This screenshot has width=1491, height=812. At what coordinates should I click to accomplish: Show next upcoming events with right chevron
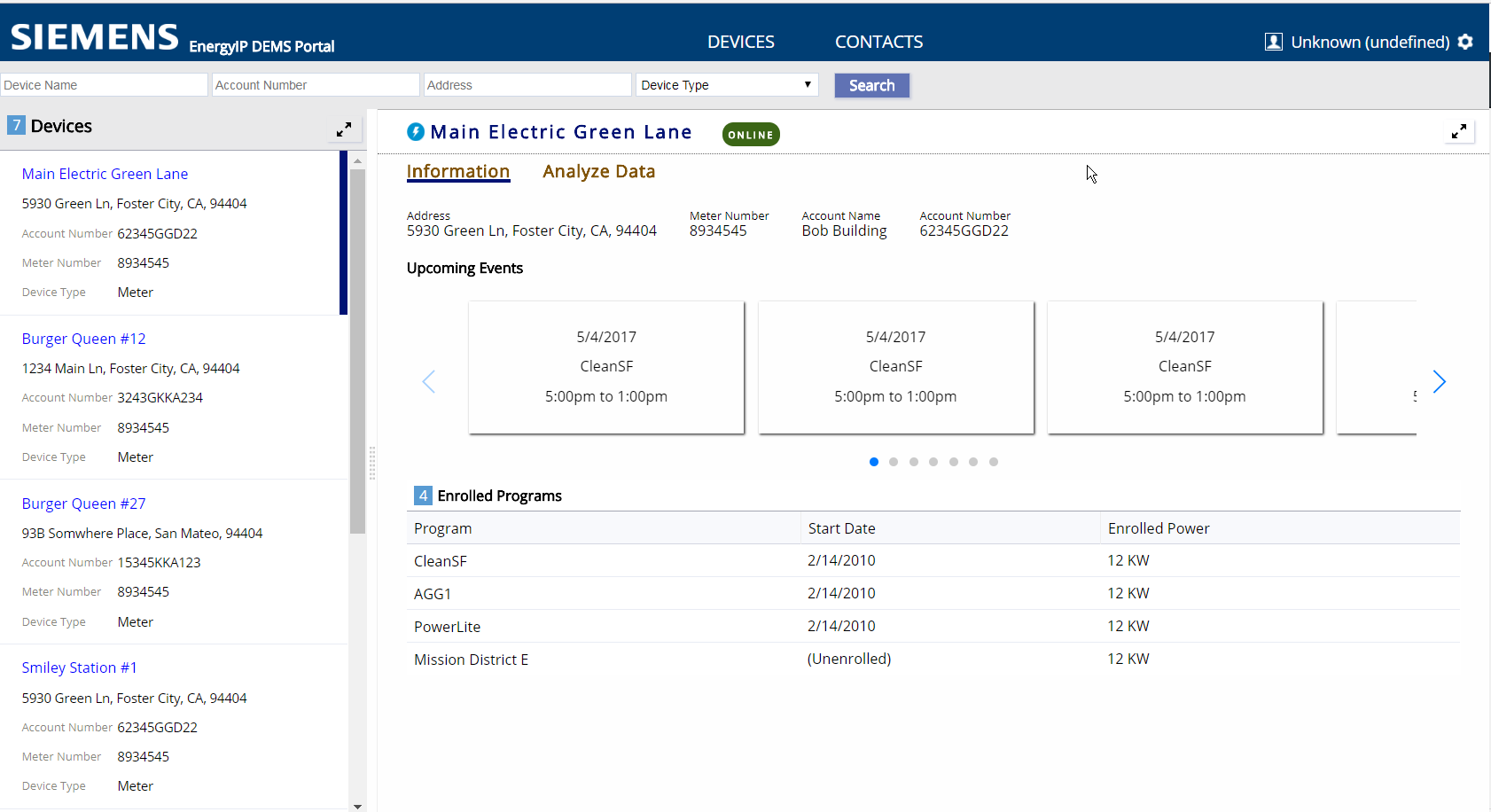pos(1439,381)
